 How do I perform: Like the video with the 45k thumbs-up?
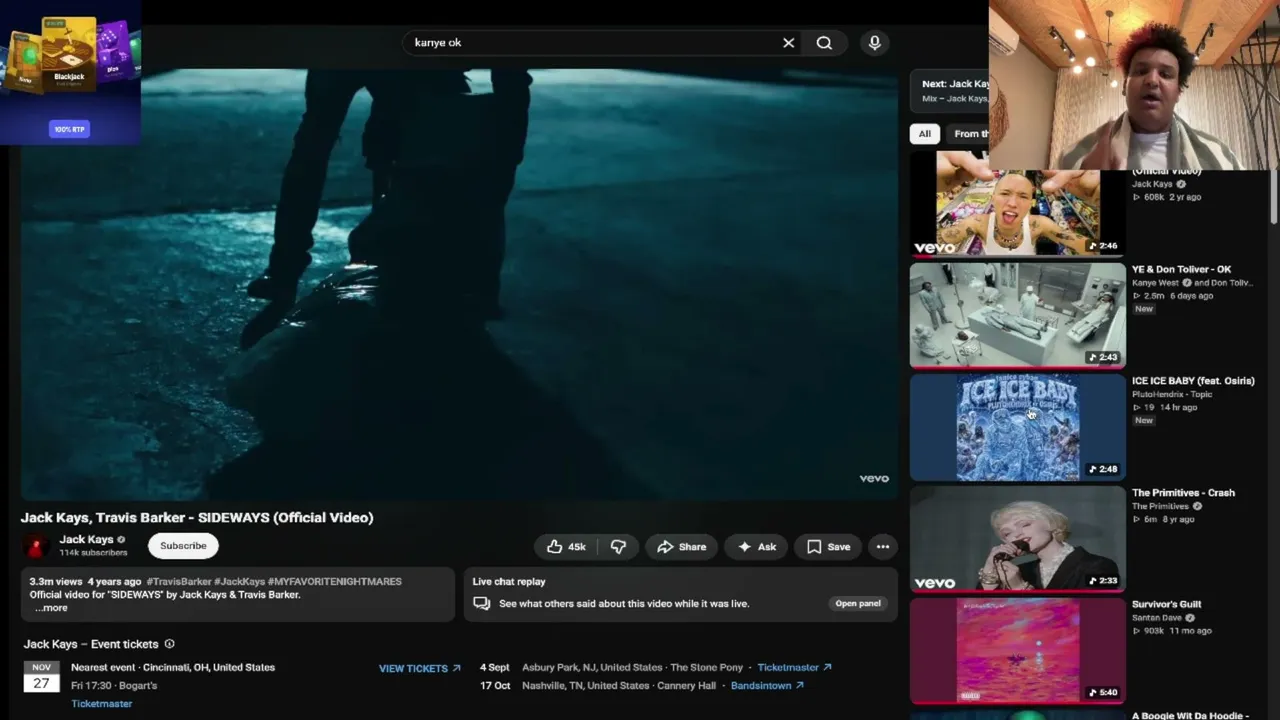click(566, 547)
